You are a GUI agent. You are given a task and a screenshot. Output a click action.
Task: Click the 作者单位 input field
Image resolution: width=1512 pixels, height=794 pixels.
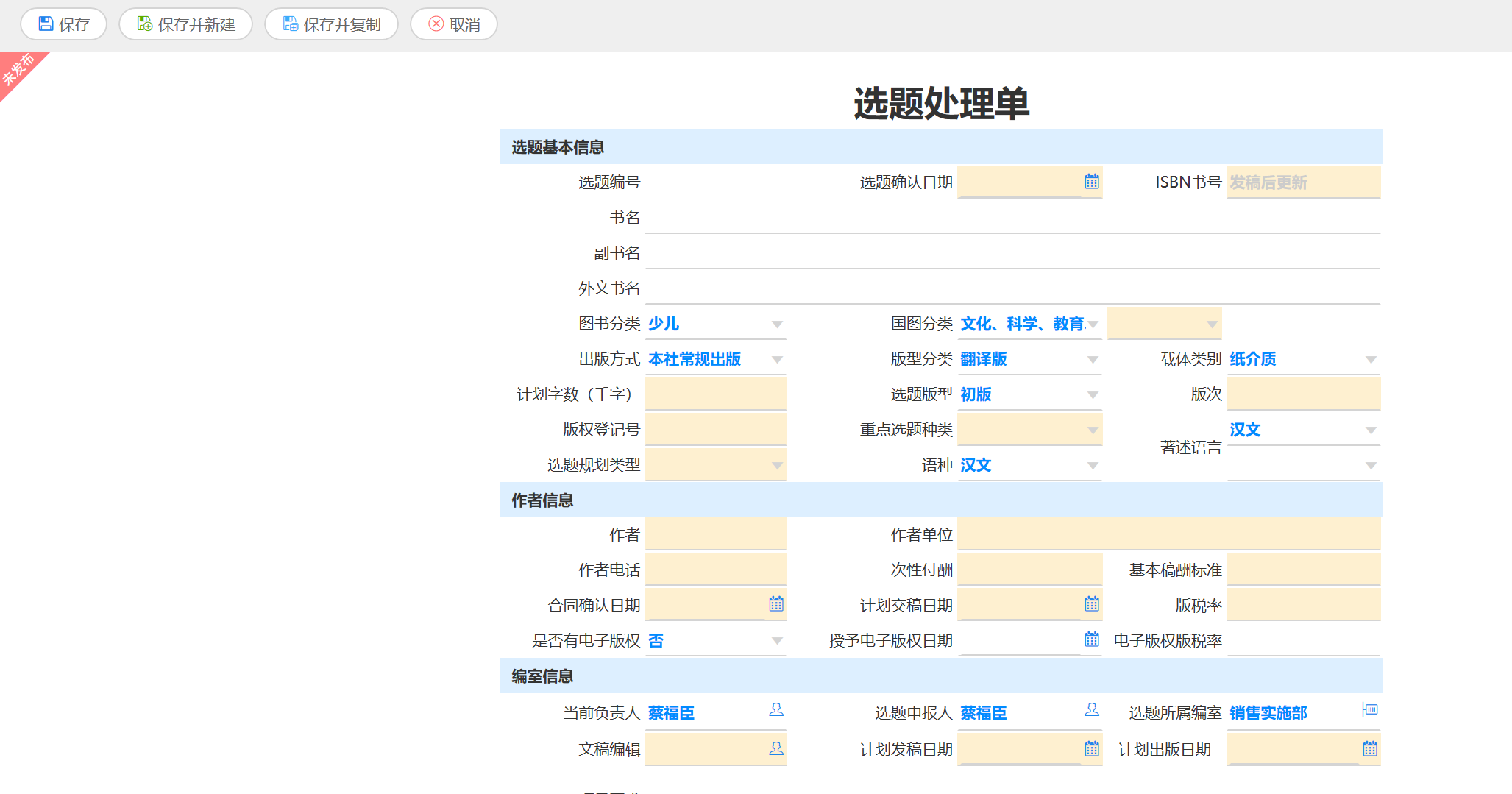pyautogui.click(x=1168, y=534)
